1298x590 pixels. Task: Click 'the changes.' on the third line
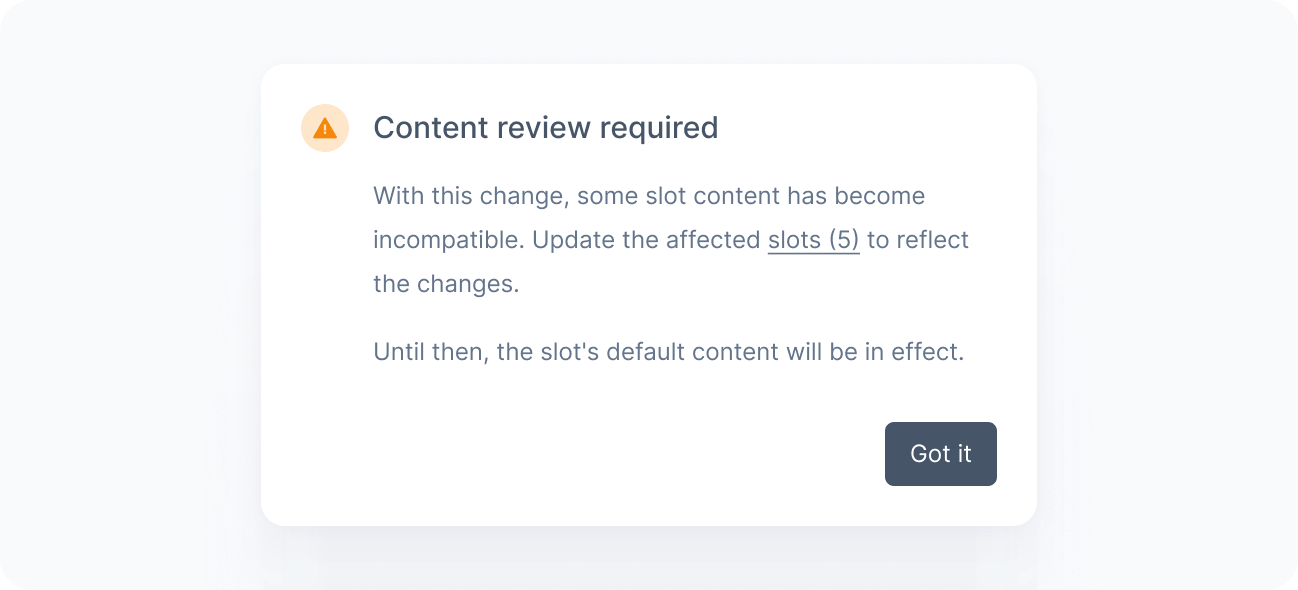click(446, 284)
